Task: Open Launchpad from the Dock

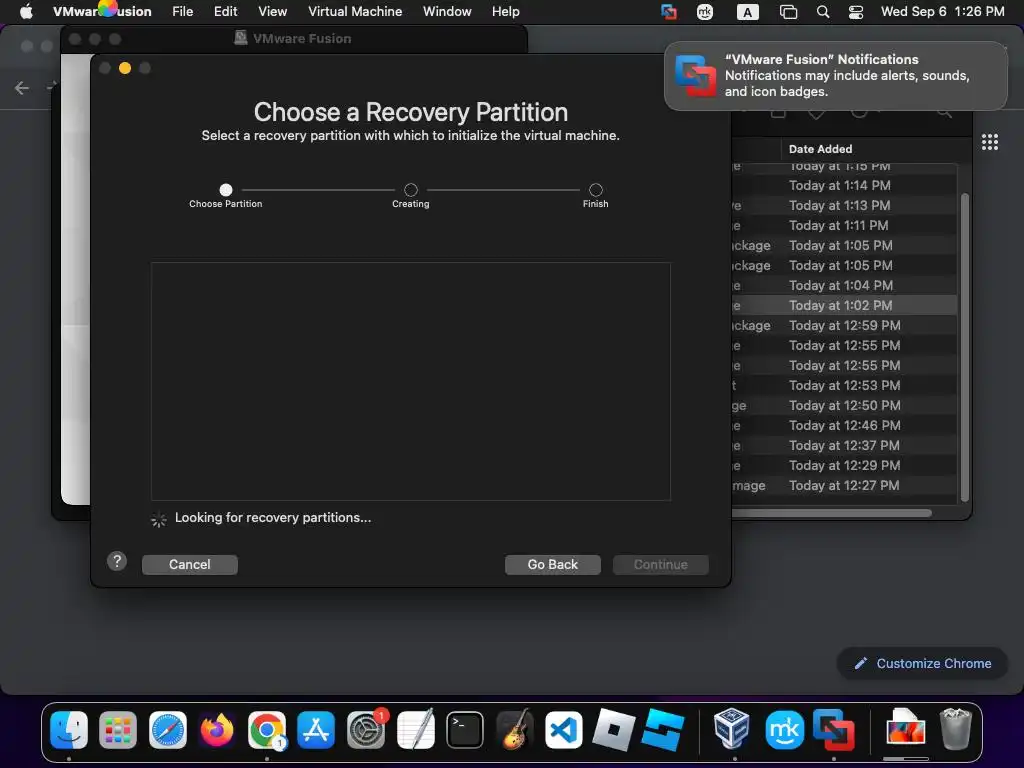Action: pyautogui.click(x=118, y=729)
